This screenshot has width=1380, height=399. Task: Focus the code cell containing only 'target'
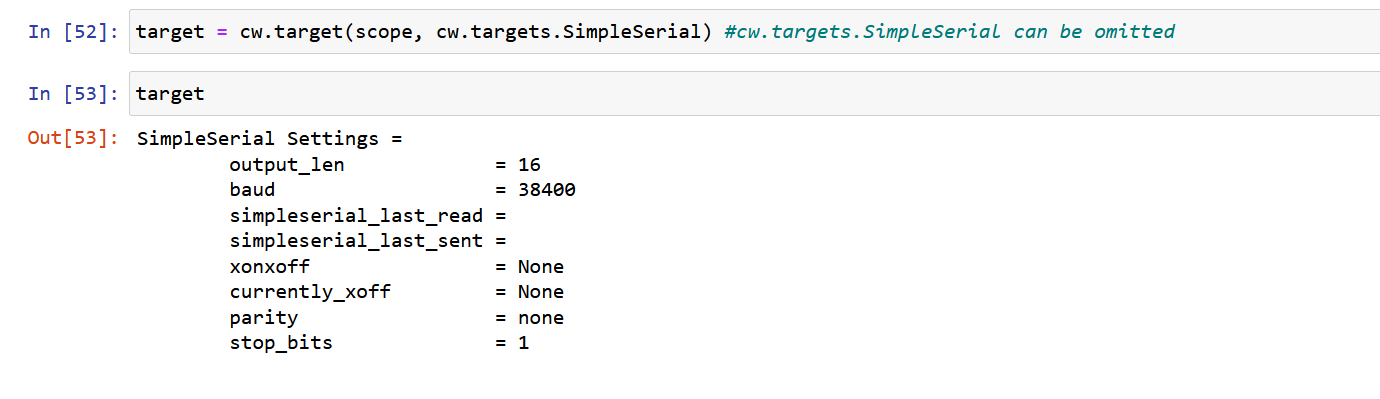[754, 93]
